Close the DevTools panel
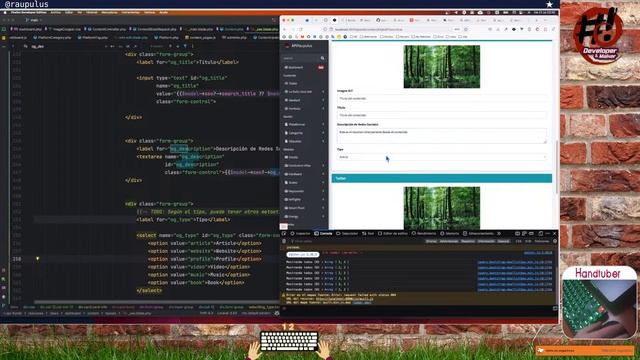 554,233
